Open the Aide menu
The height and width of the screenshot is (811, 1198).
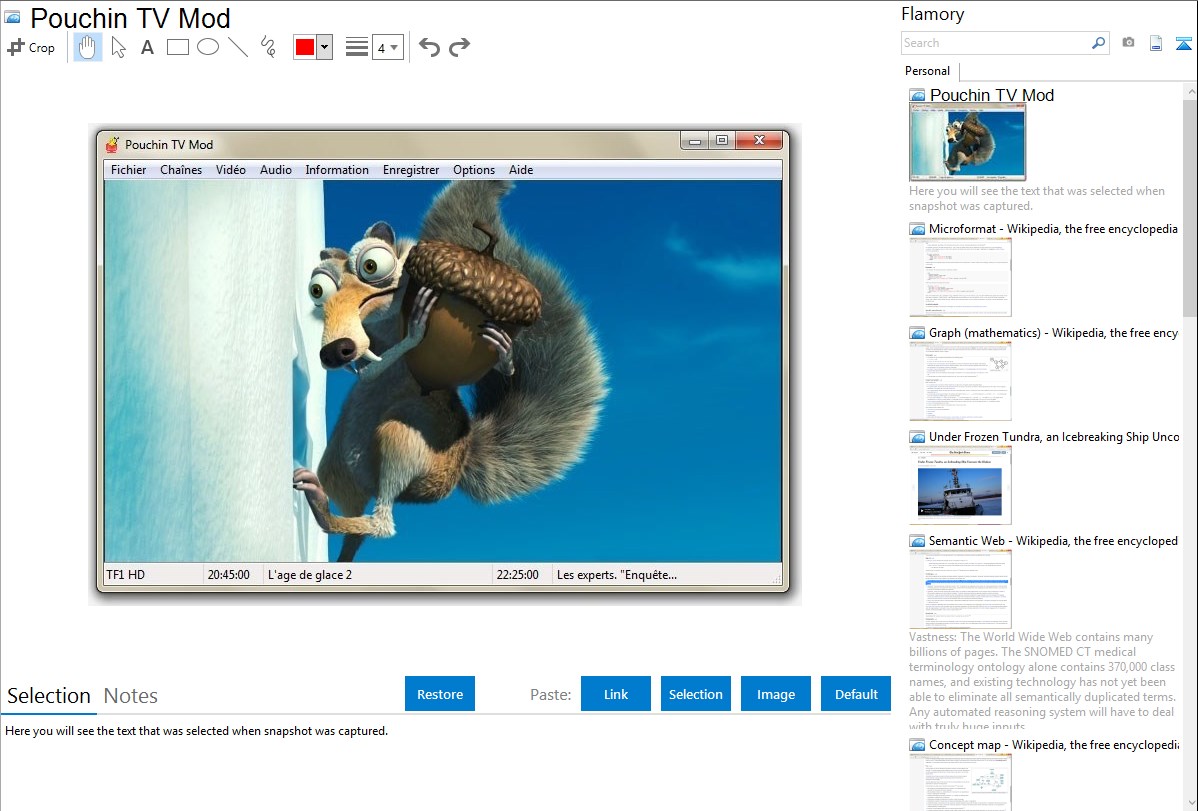(x=521, y=170)
